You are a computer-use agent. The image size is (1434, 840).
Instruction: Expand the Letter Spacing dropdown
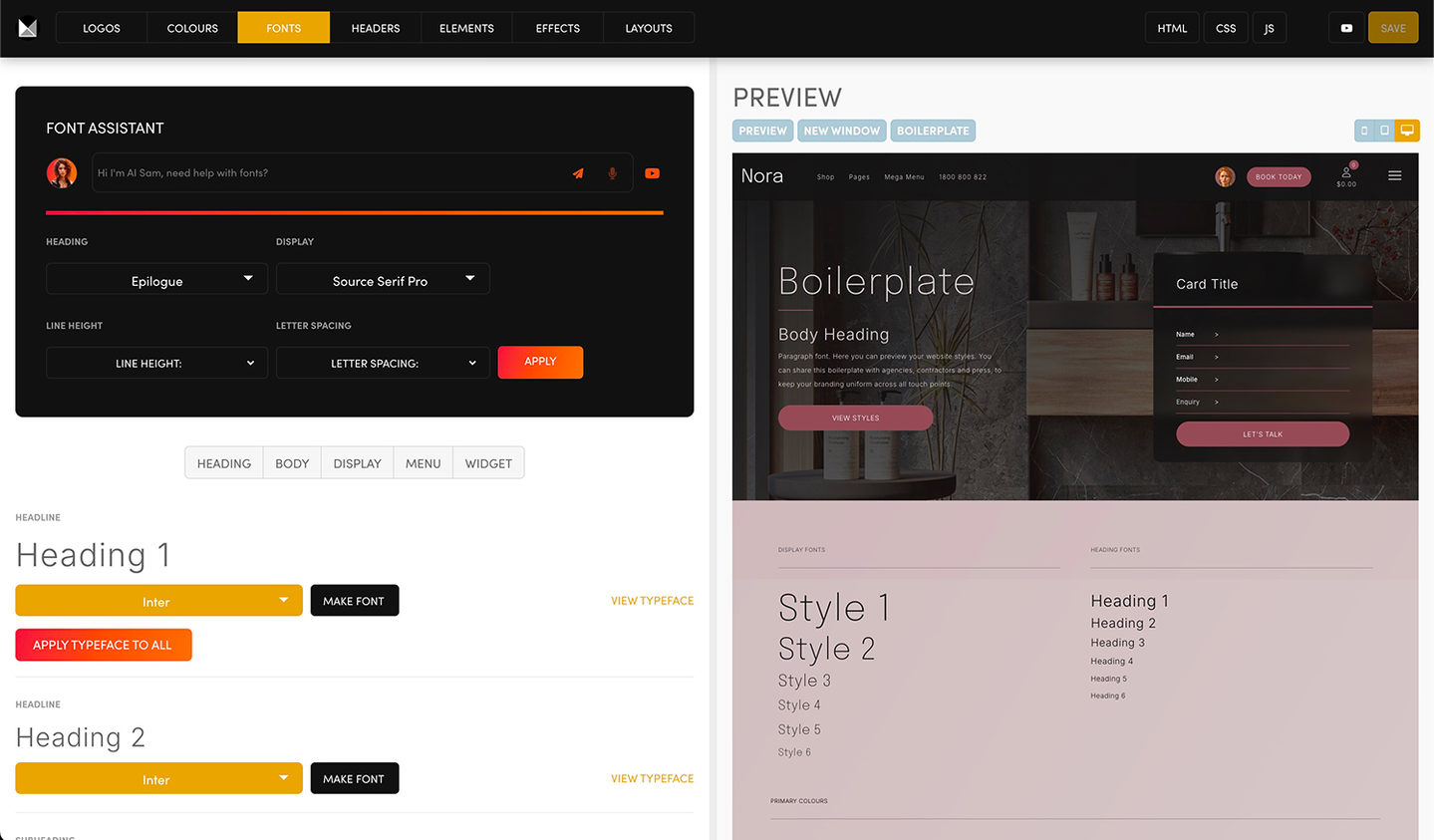[383, 363]
